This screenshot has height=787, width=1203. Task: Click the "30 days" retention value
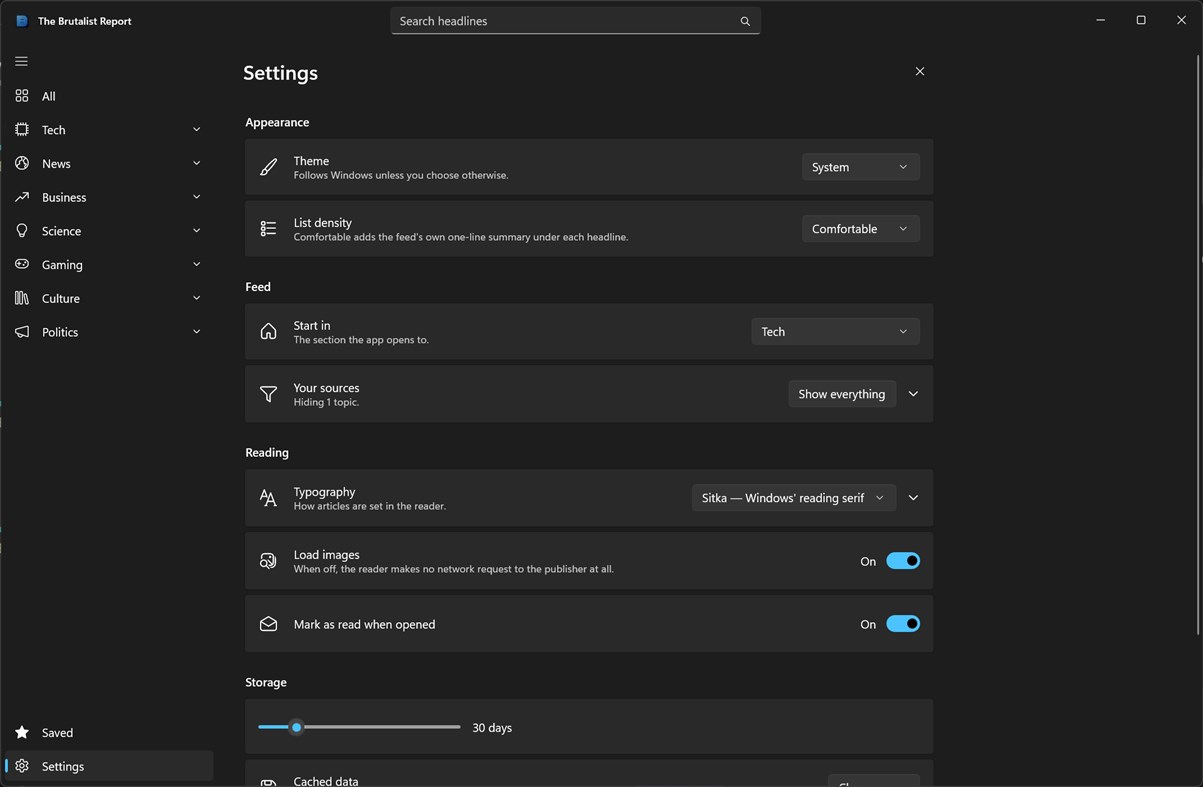pyautogui.click(x=492, y=728)
